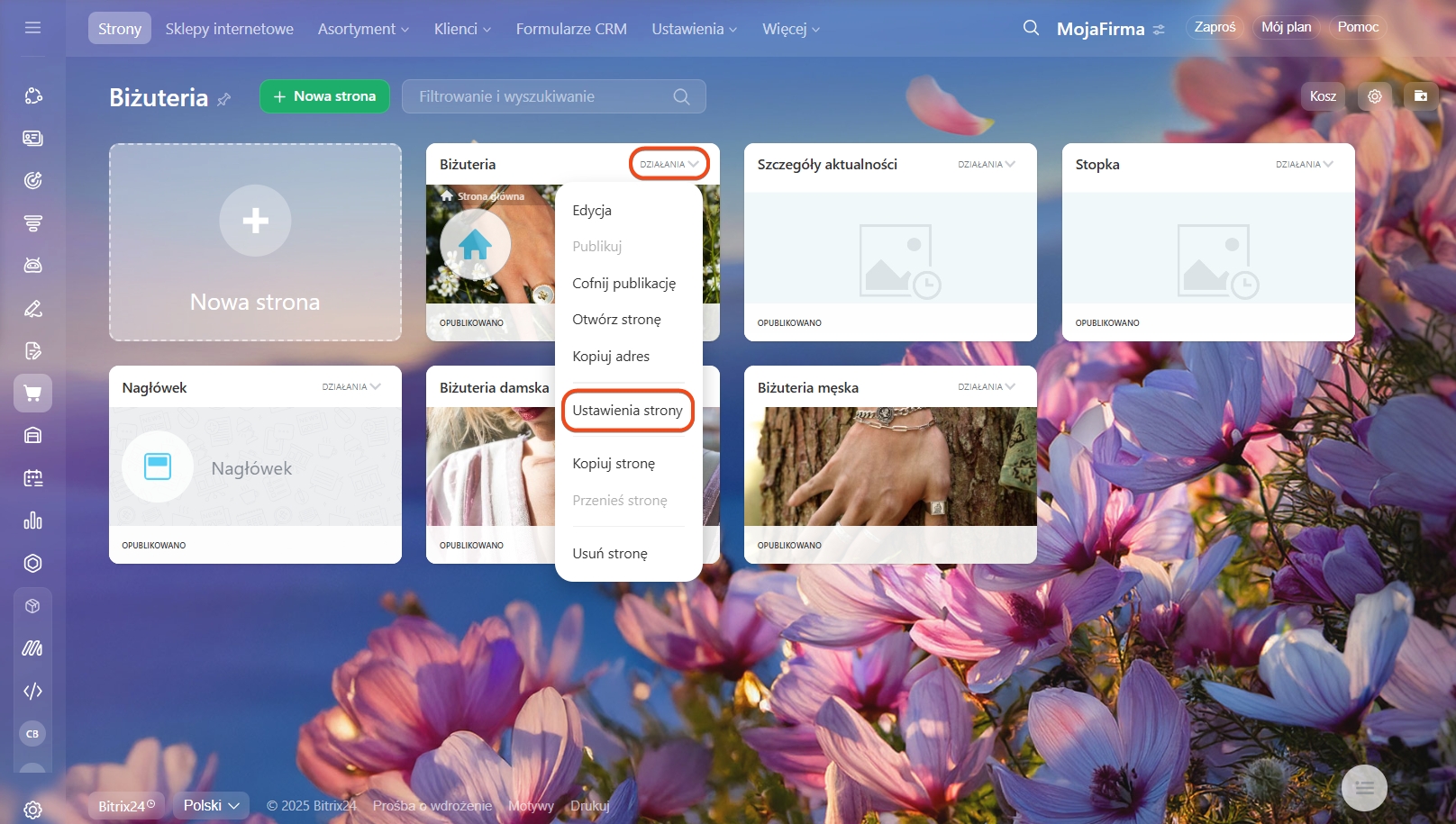The height and width of the screenshot is (824, 1456).
Task: Click the Mój plan button
Action: [1286, 27]
